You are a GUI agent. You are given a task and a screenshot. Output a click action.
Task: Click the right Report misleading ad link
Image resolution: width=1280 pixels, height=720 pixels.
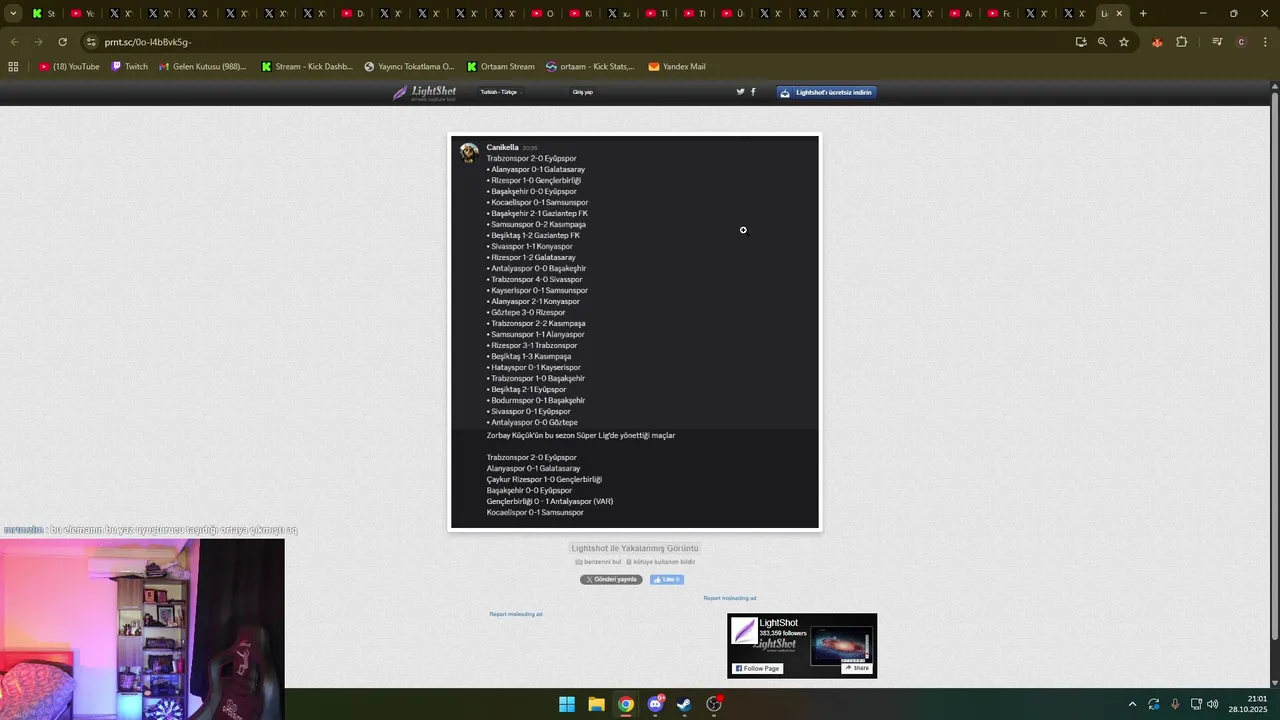(730, 598)
